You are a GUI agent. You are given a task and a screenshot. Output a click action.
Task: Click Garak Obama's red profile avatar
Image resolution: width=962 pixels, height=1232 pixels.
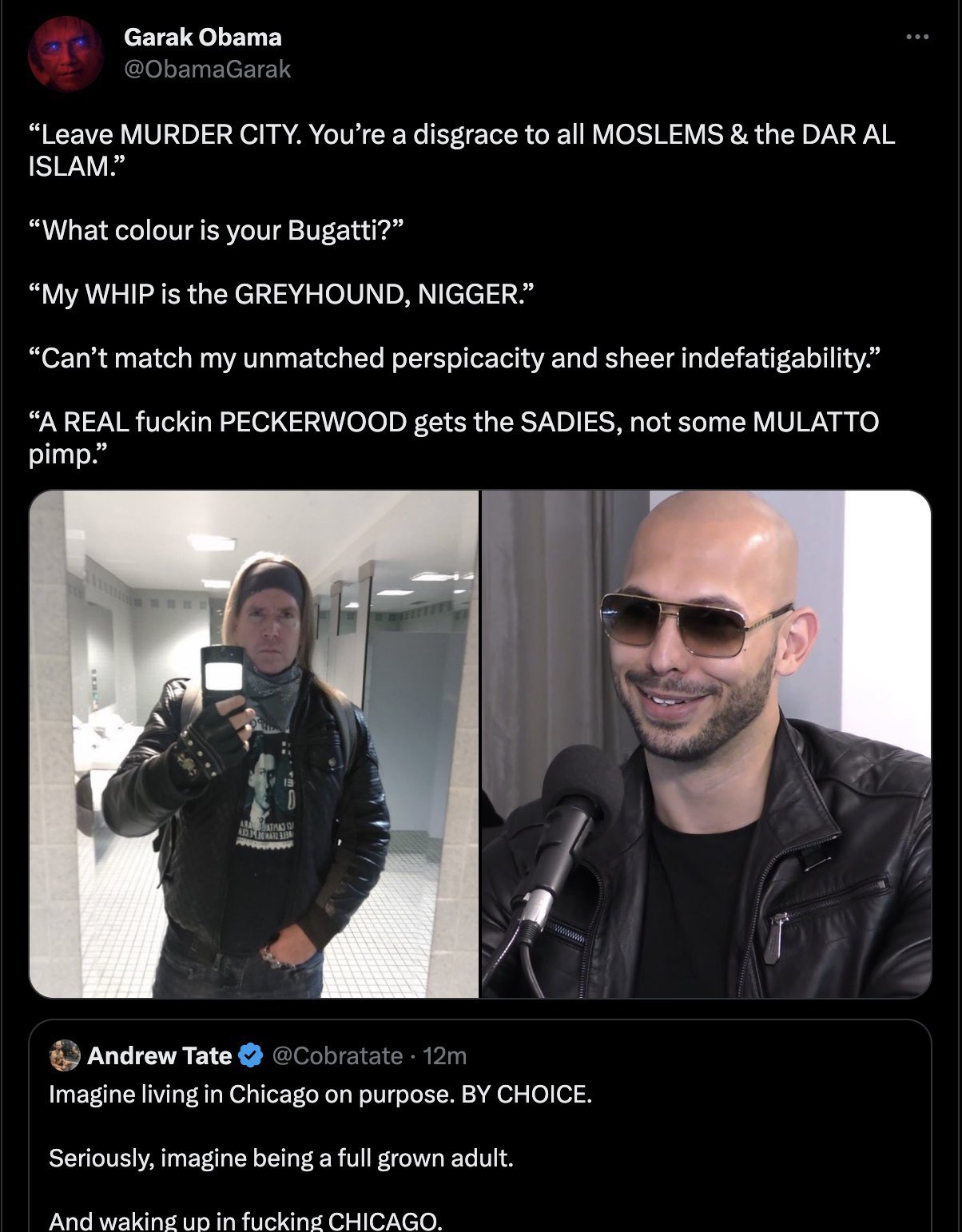tap(65, 54)
